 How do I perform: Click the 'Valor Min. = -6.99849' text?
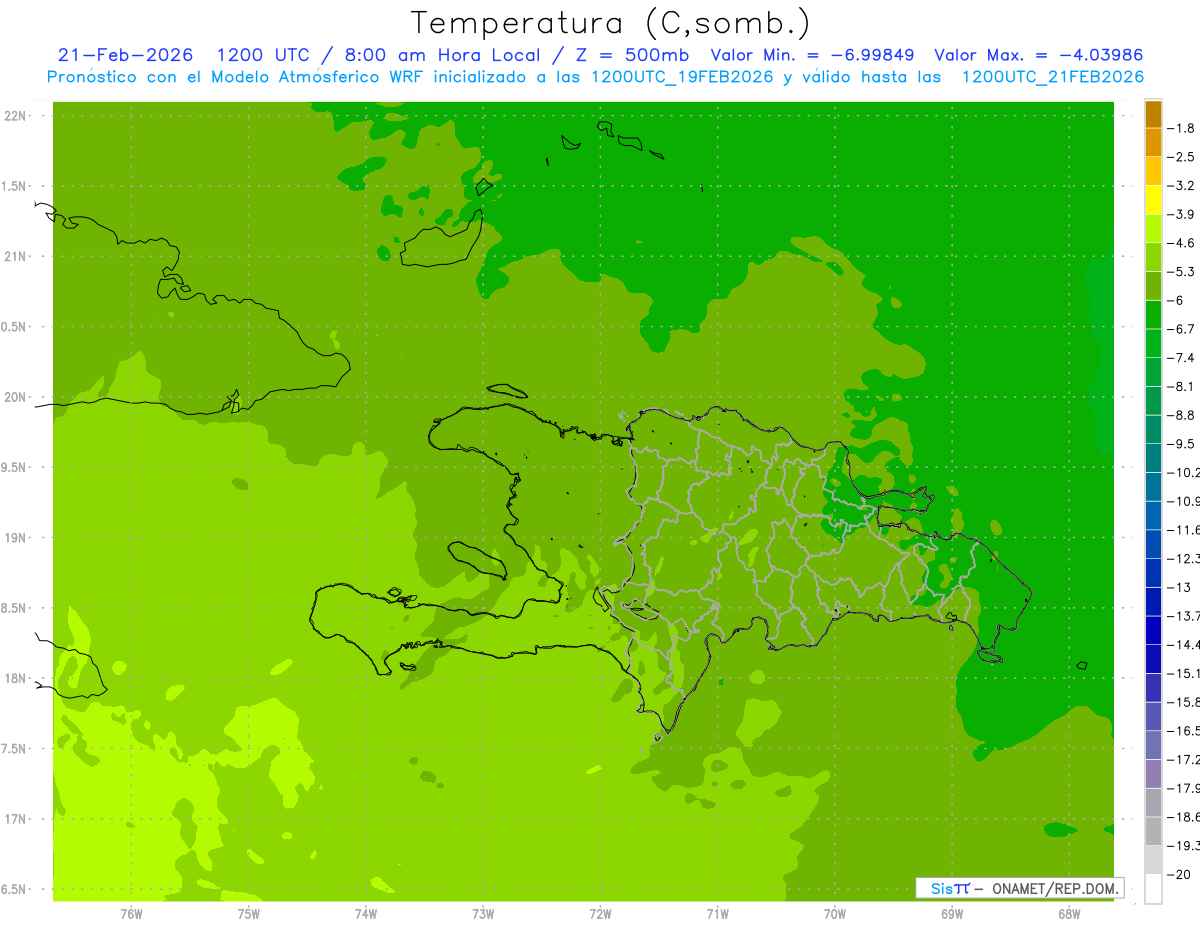811,55
